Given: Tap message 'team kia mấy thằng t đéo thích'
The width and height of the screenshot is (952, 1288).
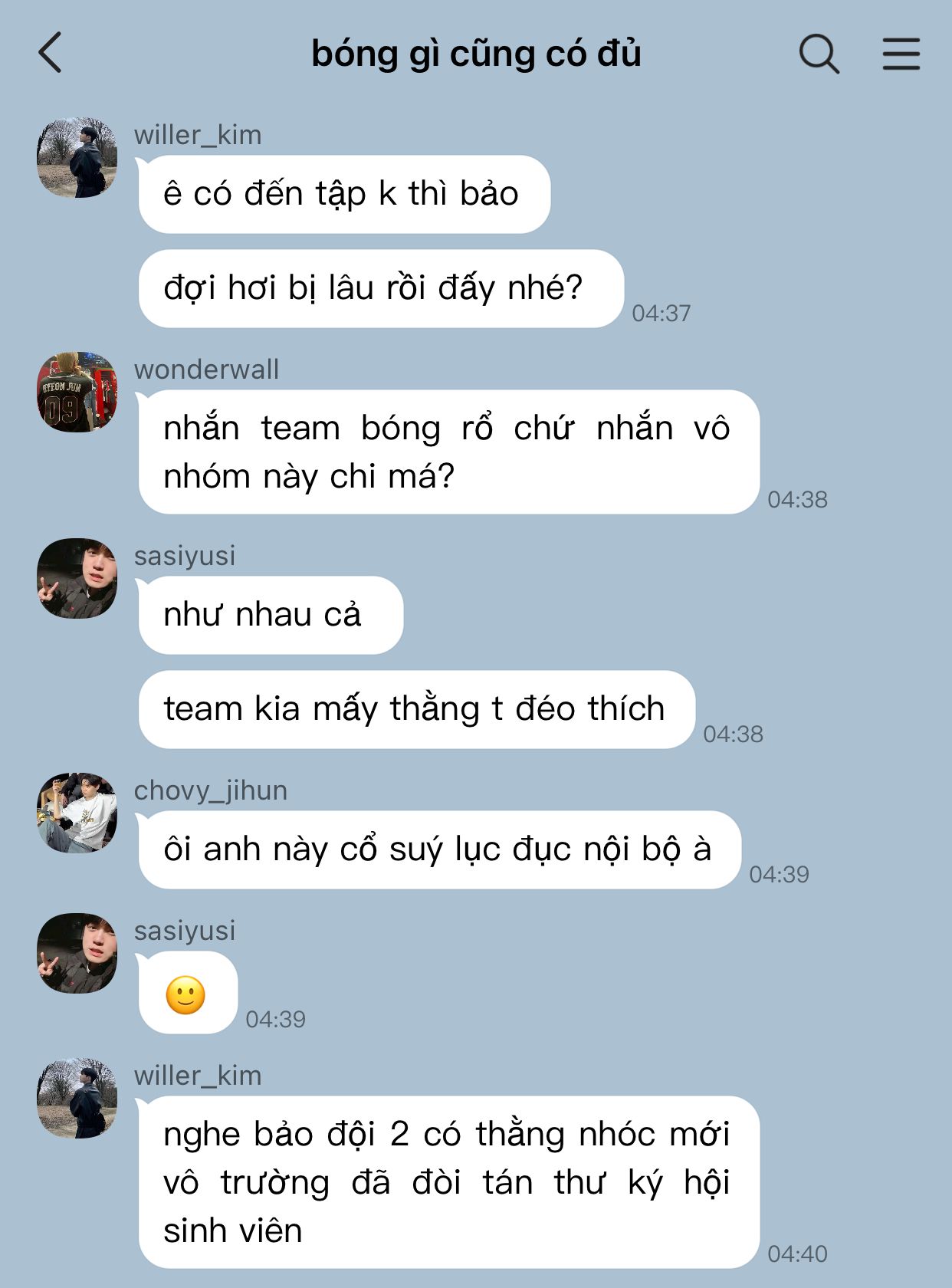Looking at the screenshot, I should 417,709.
